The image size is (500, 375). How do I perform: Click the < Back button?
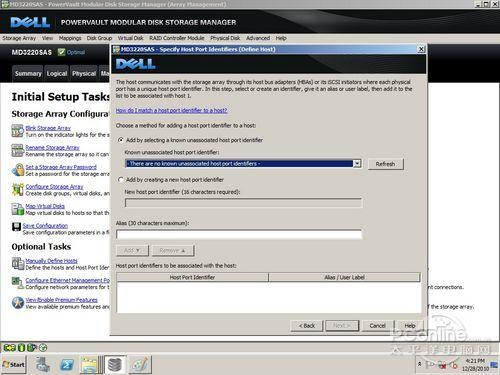pyautogui.click(x=307, y=326)
